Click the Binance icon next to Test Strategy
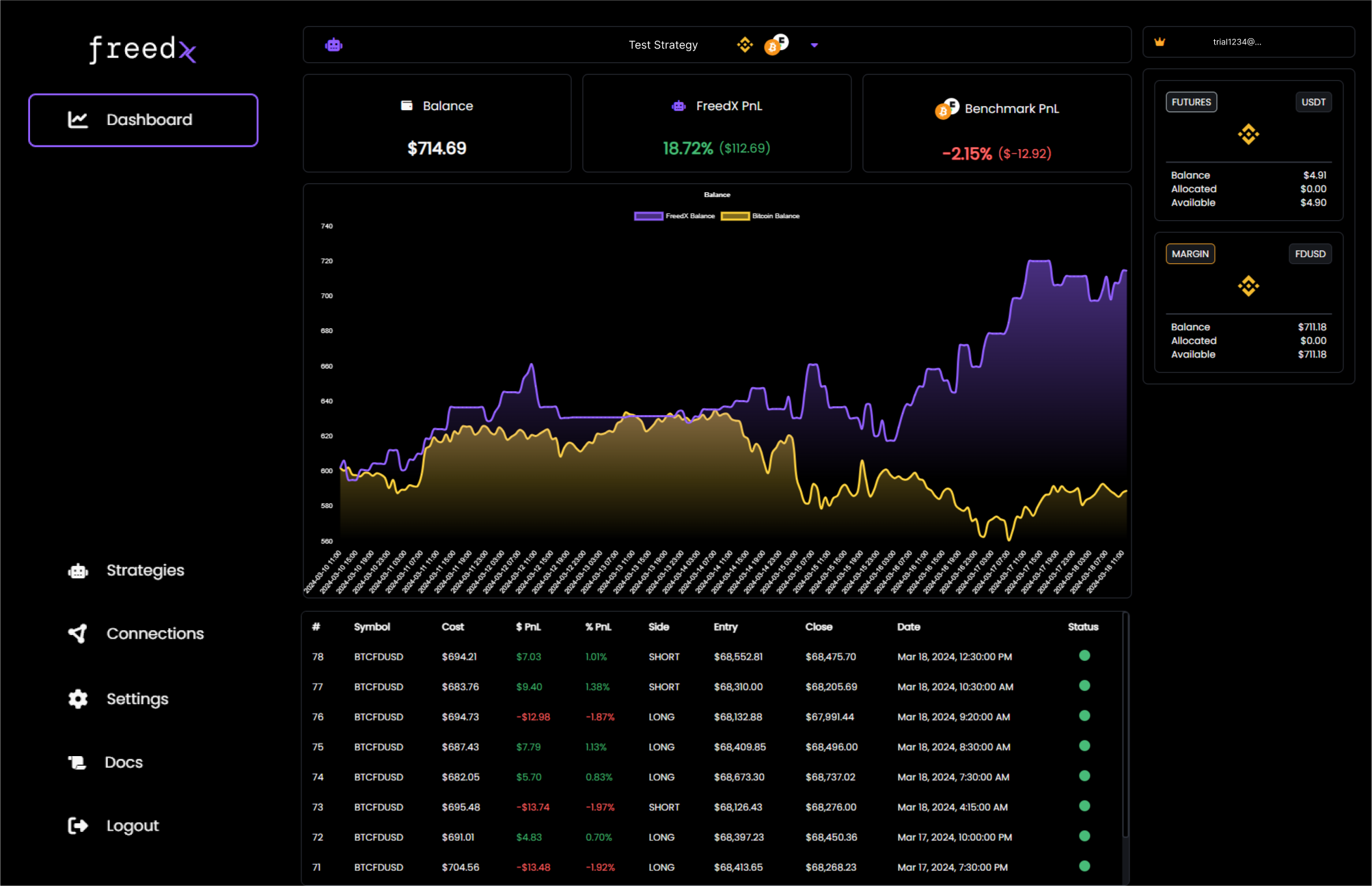 click(x=745, y=45)
